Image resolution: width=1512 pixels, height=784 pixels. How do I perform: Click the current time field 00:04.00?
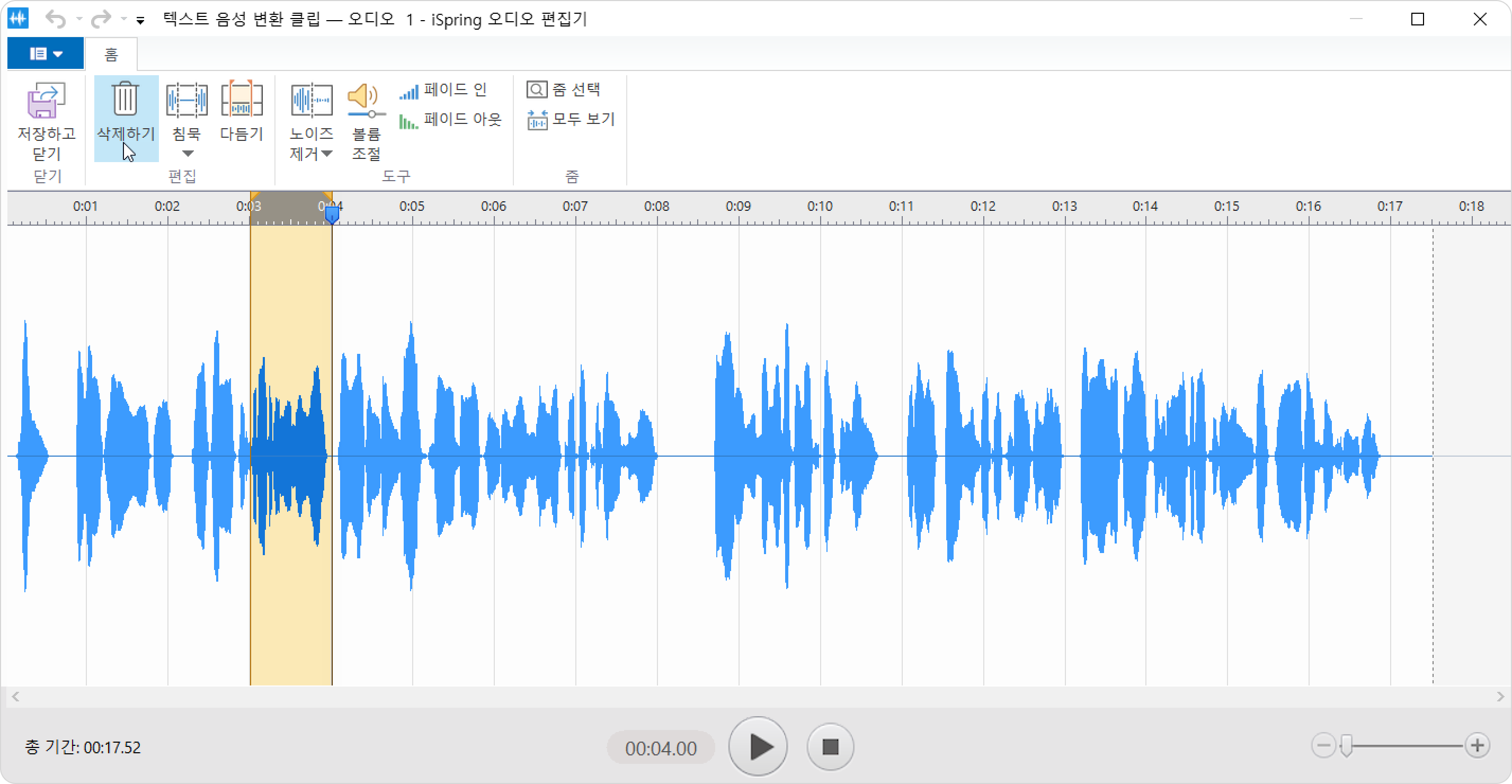(660, 748)
